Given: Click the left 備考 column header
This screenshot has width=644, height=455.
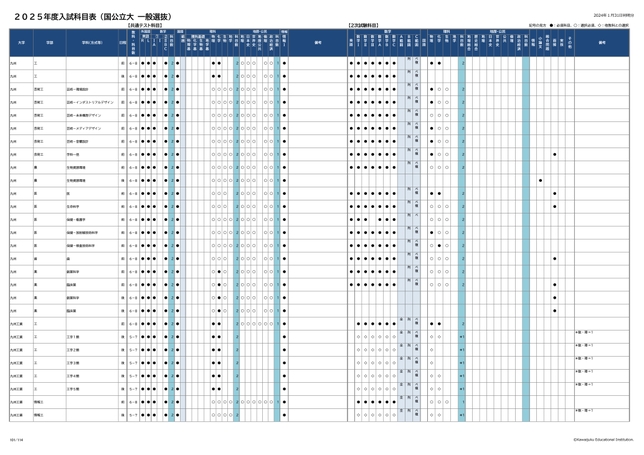Looking at the screenshot, I should pos(318,43).
